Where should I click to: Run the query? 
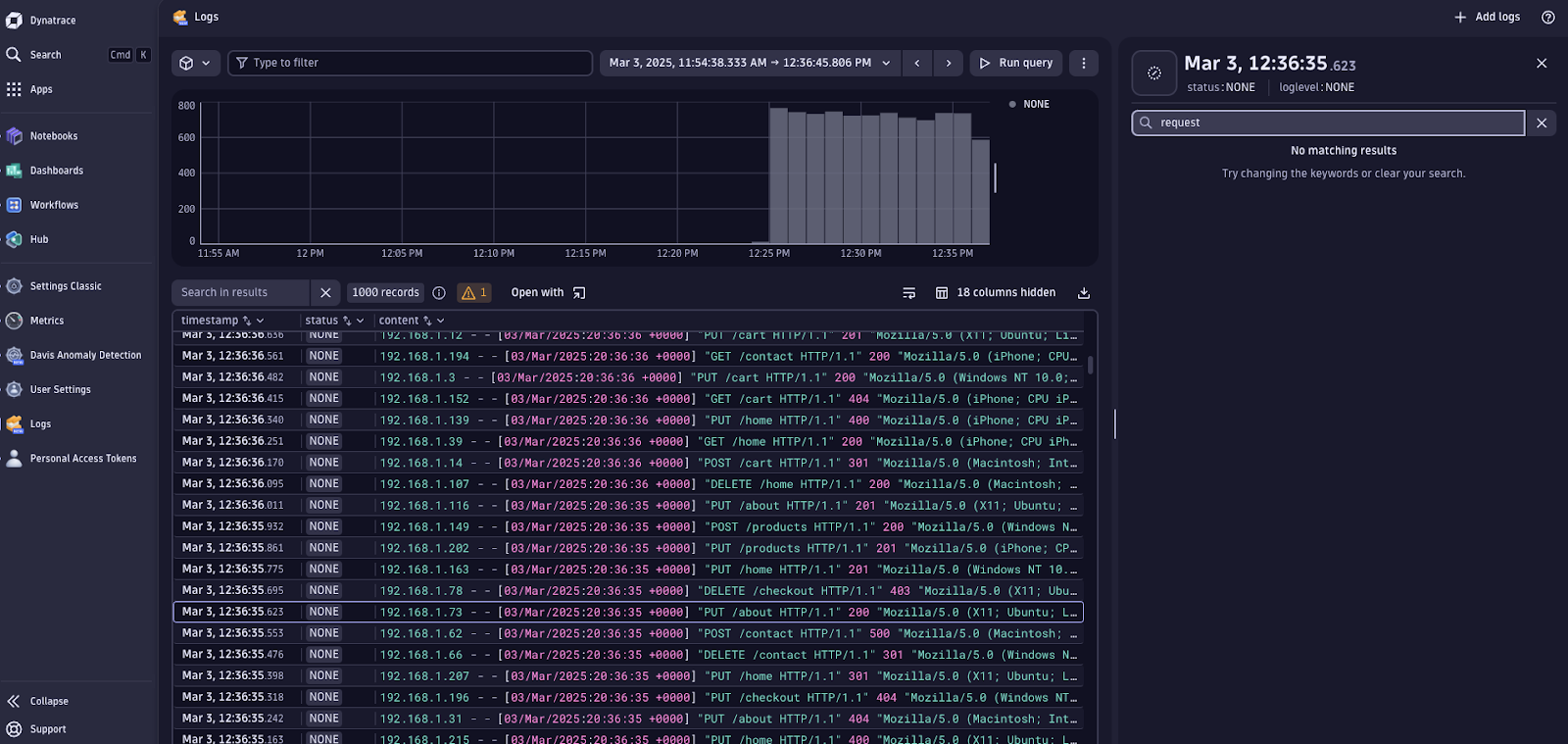coord(1016,63)
